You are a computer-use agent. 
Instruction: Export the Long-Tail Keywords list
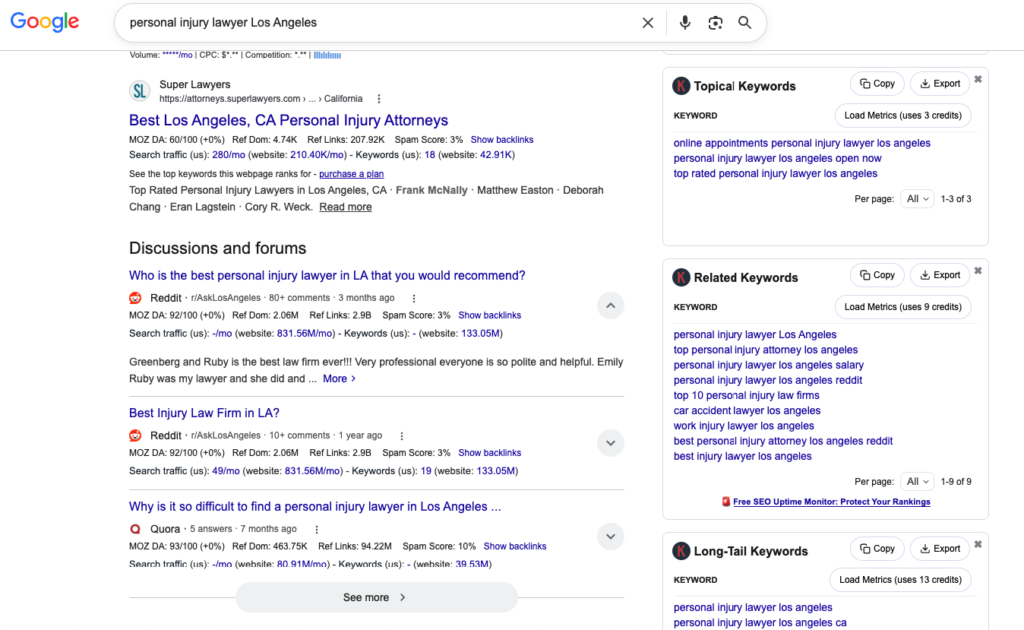(940, 548)
